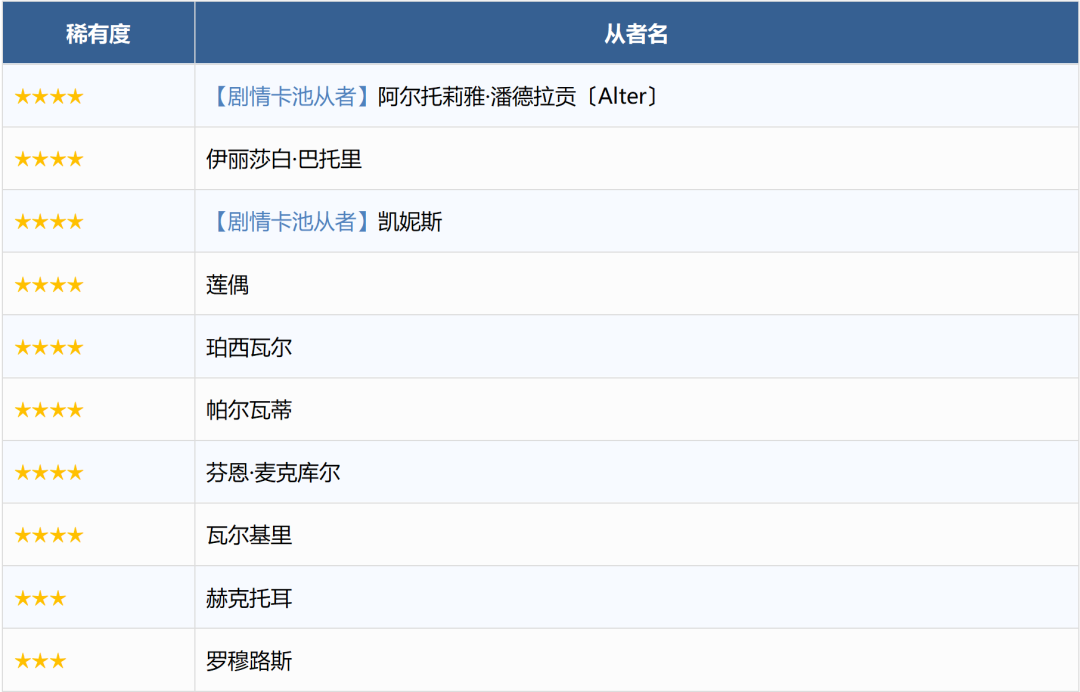Click the three-star rating beside 罗穆路斯
This screenshot has height=692, width=1080.
pos(41,661)
